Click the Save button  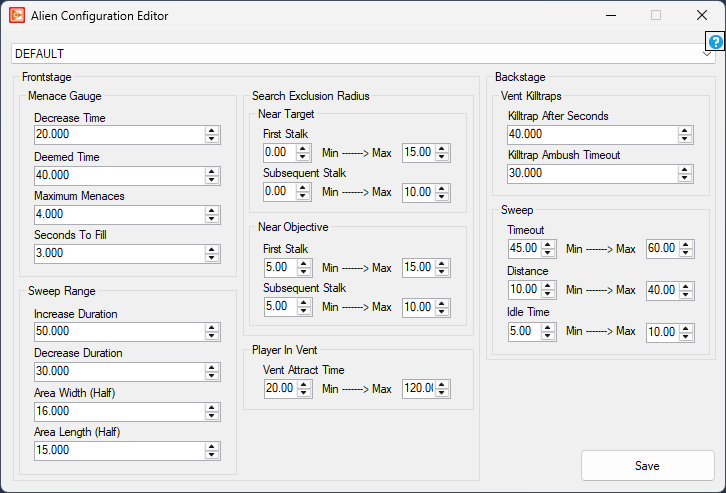(x=647, y=465)
